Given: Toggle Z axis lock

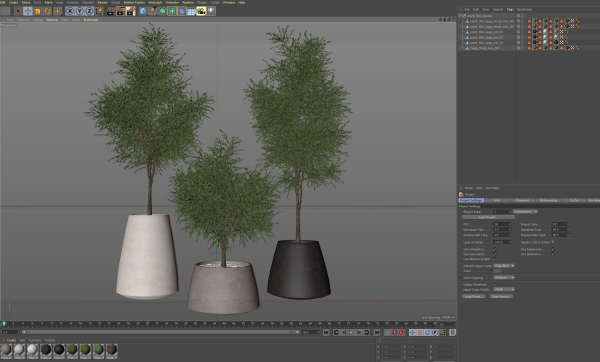Looking at the screenshot, I should [89, 11].
